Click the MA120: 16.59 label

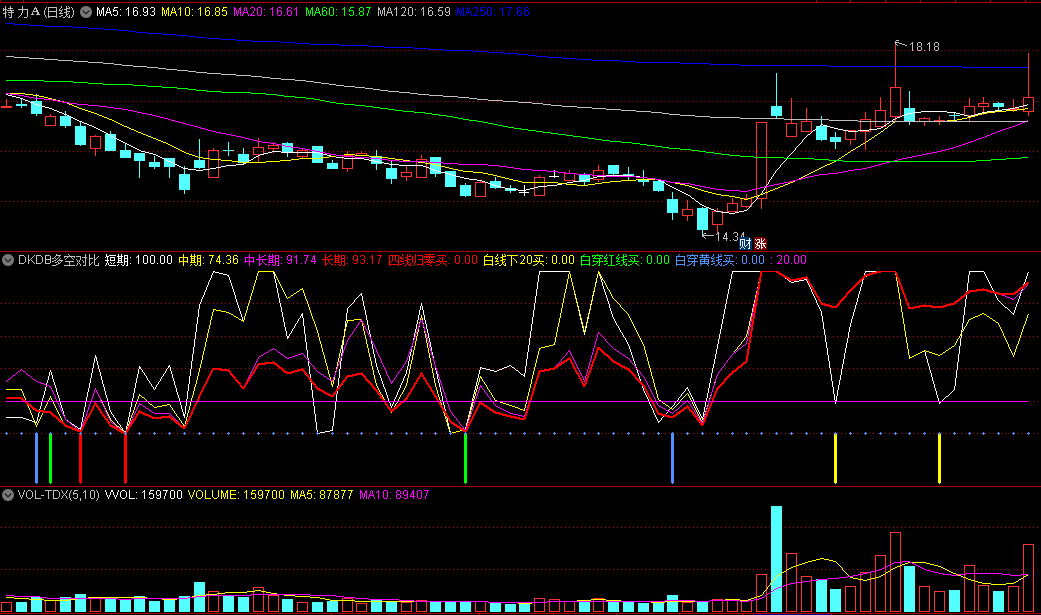point(414,11)
